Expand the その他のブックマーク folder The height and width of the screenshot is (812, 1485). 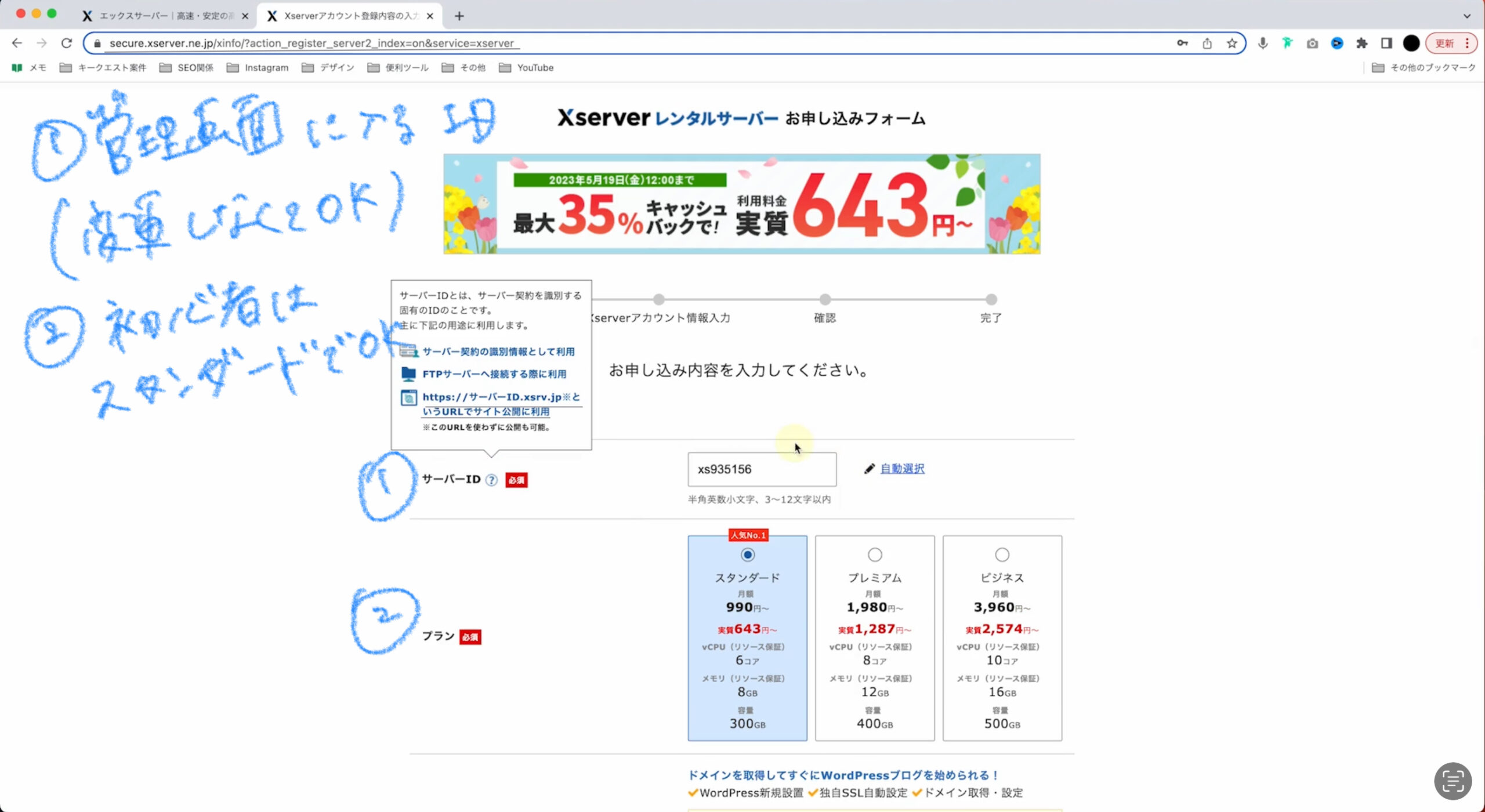click(1424, 68)
